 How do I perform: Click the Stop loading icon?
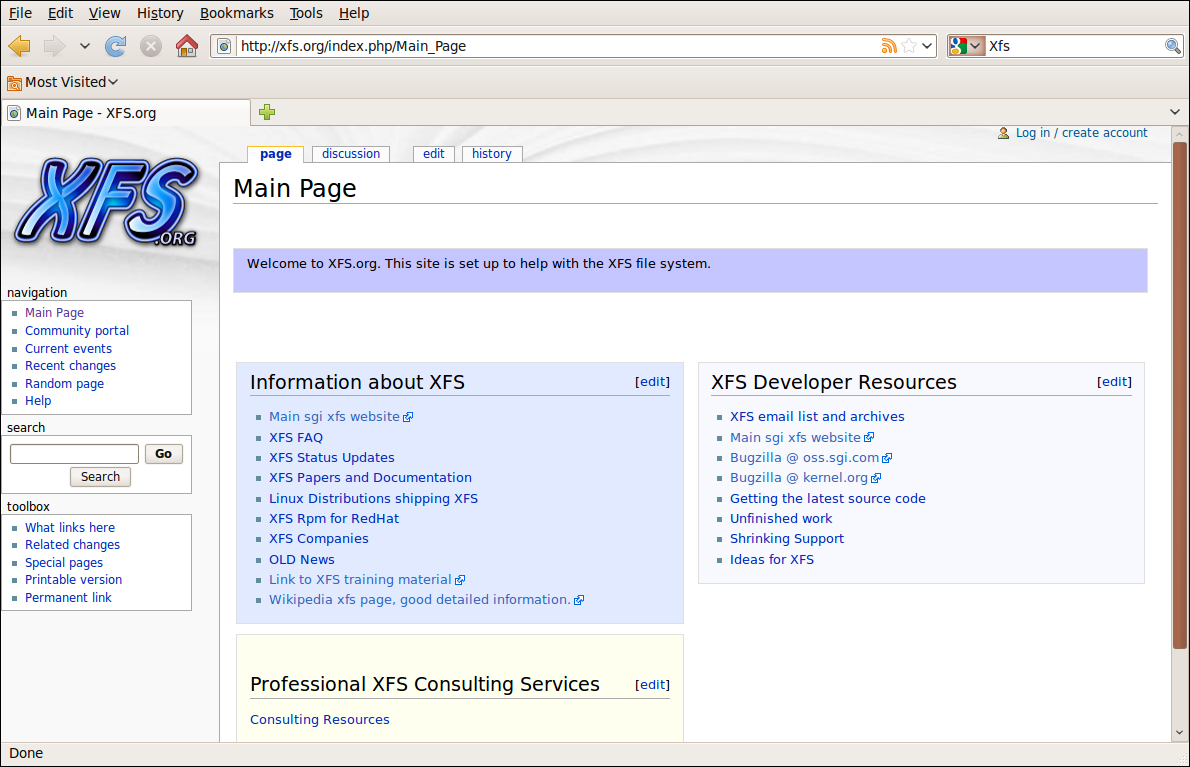pos(151,46)
